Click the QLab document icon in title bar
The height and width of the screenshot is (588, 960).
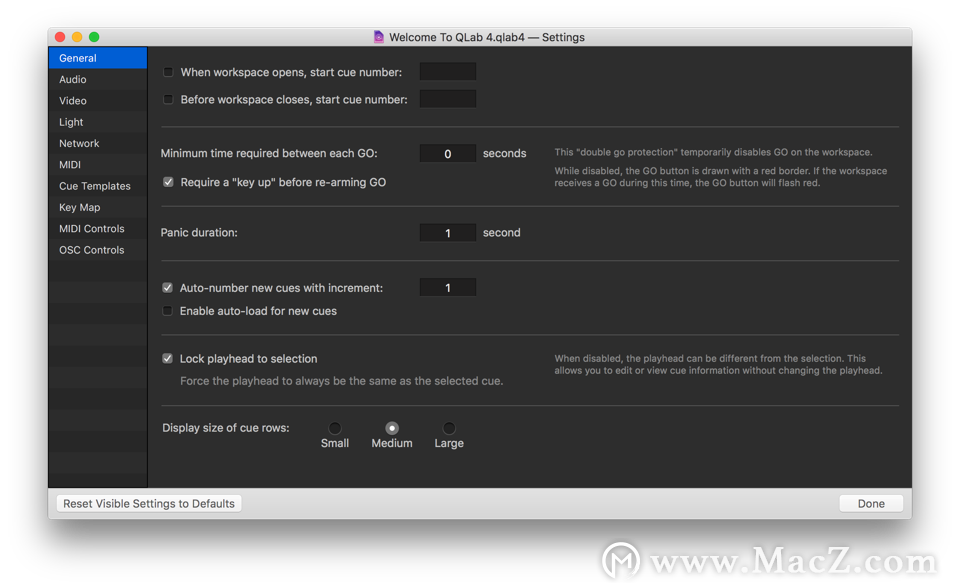click(379, 37)
